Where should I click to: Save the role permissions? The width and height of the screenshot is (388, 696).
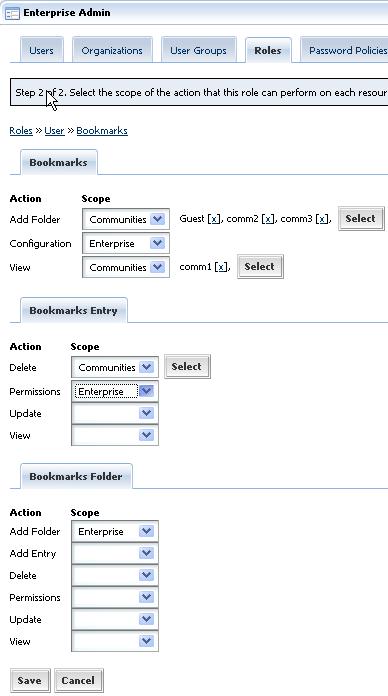pyautogui.click(x=30, y=680)
